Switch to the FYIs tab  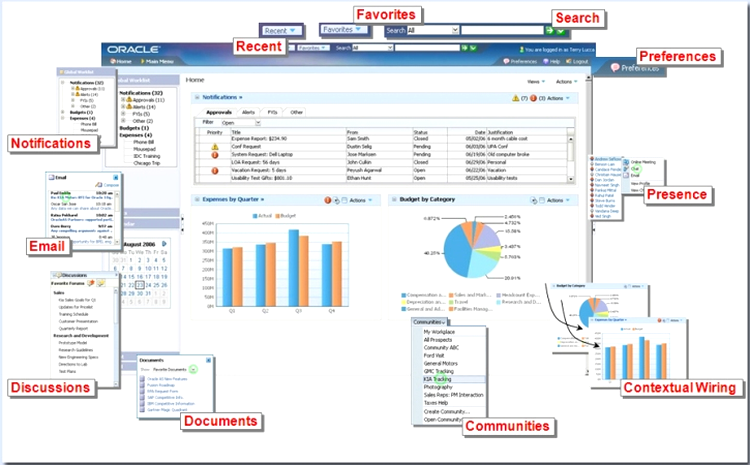pyautogui.click(x=272, y=112)
